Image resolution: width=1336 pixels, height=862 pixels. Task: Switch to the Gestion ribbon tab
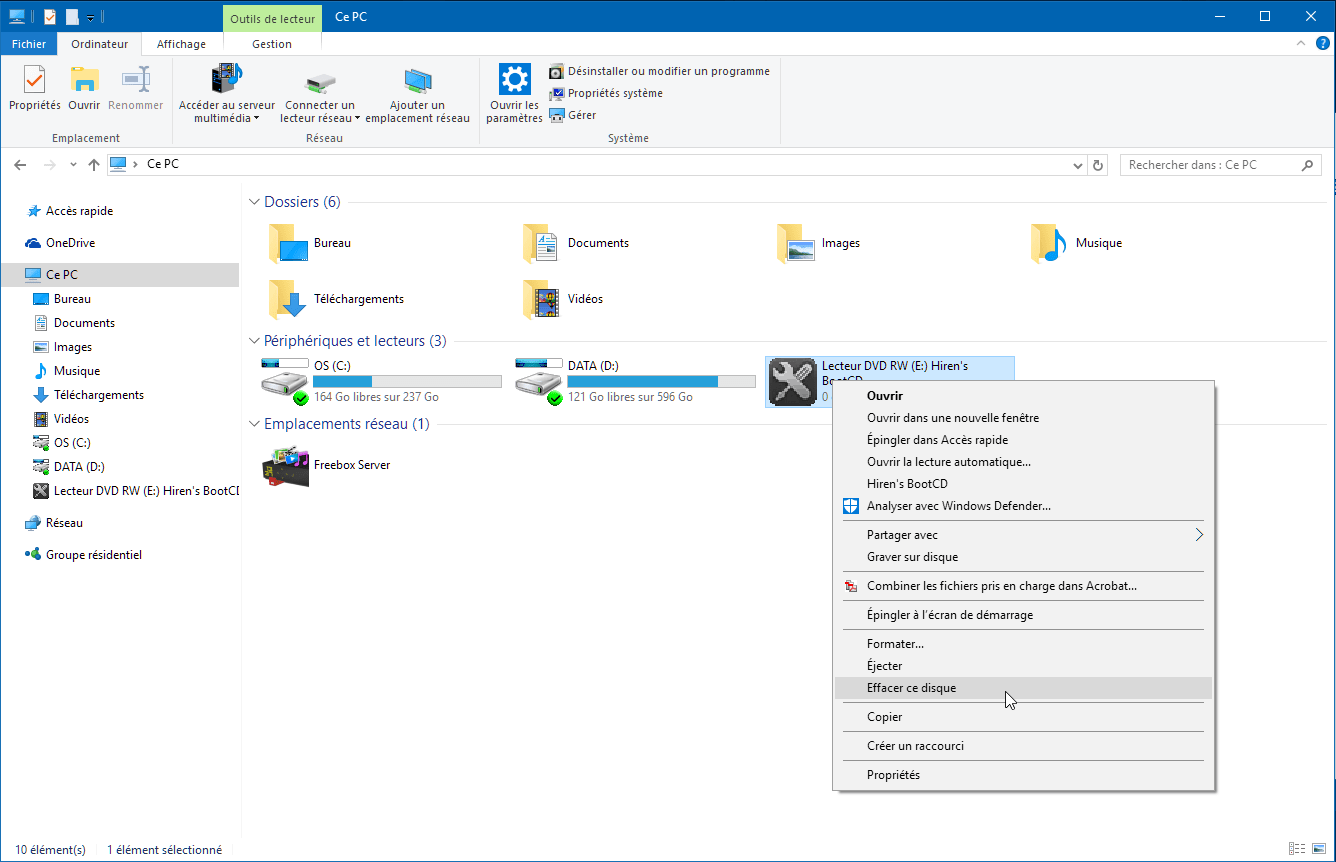point(272,44)
